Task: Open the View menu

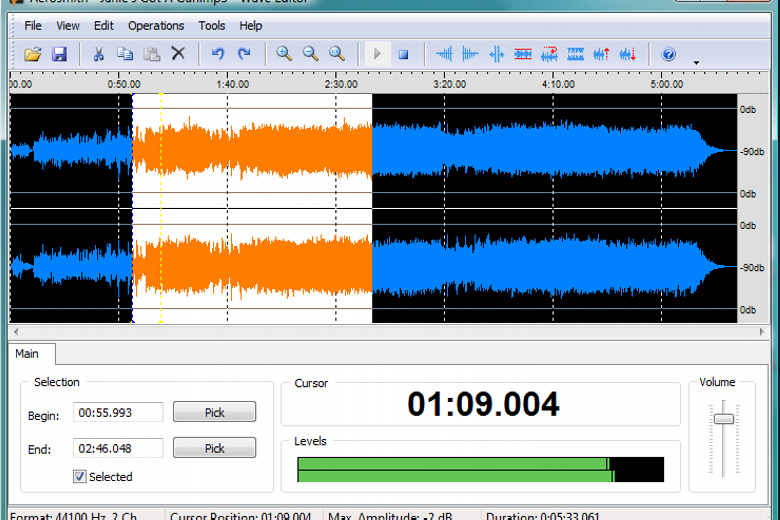Action: [68, 26]
